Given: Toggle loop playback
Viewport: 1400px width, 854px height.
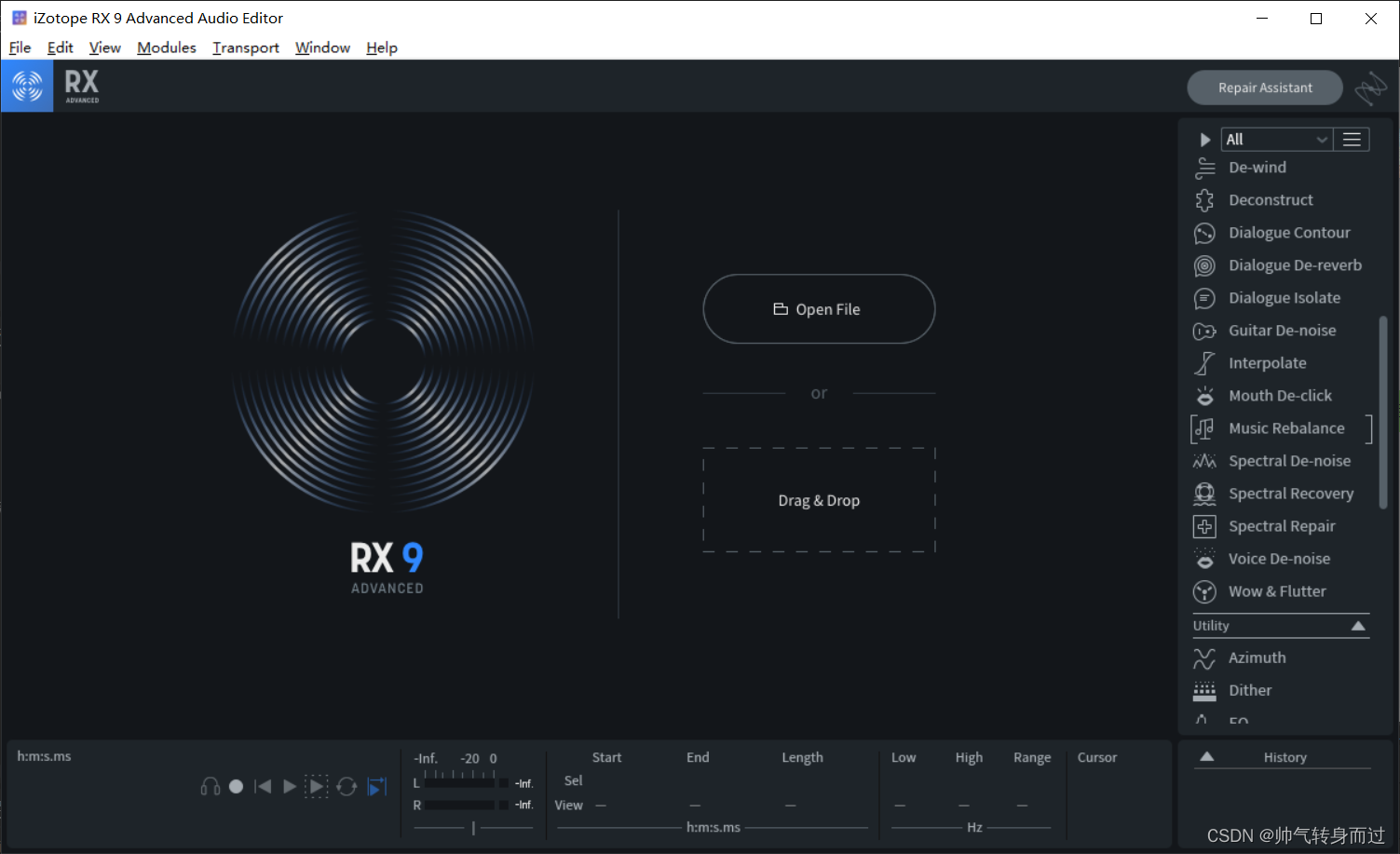Looking at the screenshot, I should coord(347,787).
